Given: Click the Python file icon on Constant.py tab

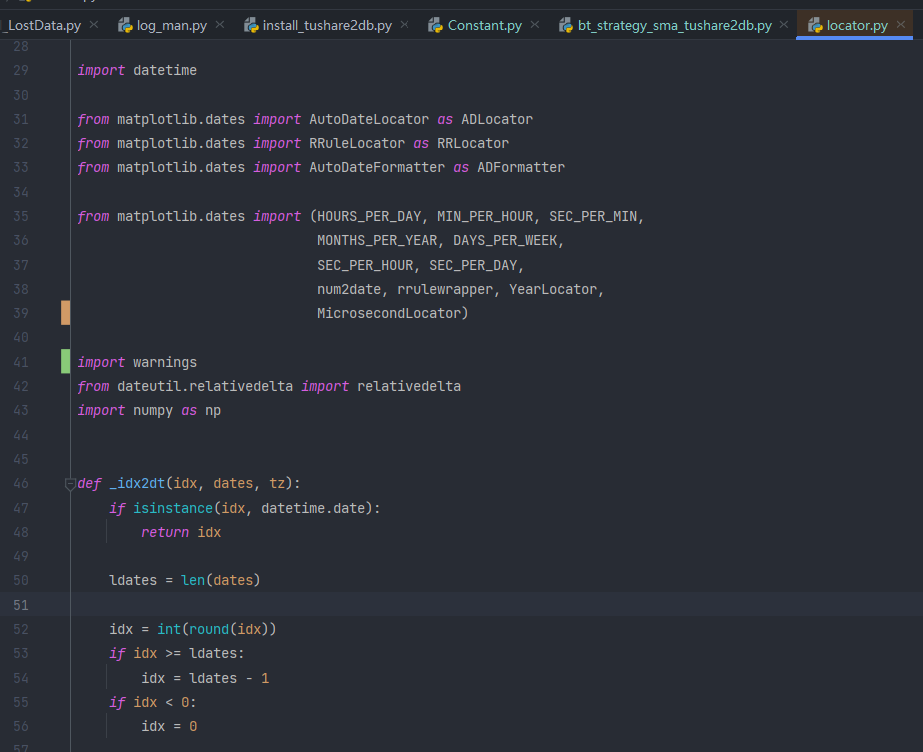Looking at the screenshot, I should (x=435, y=25).
